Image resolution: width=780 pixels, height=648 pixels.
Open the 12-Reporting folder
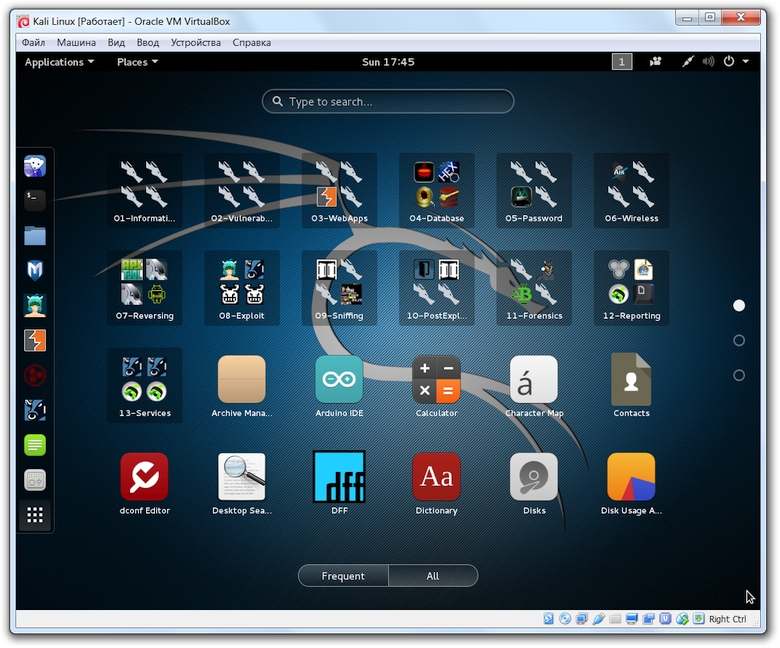tap(631, 288)
